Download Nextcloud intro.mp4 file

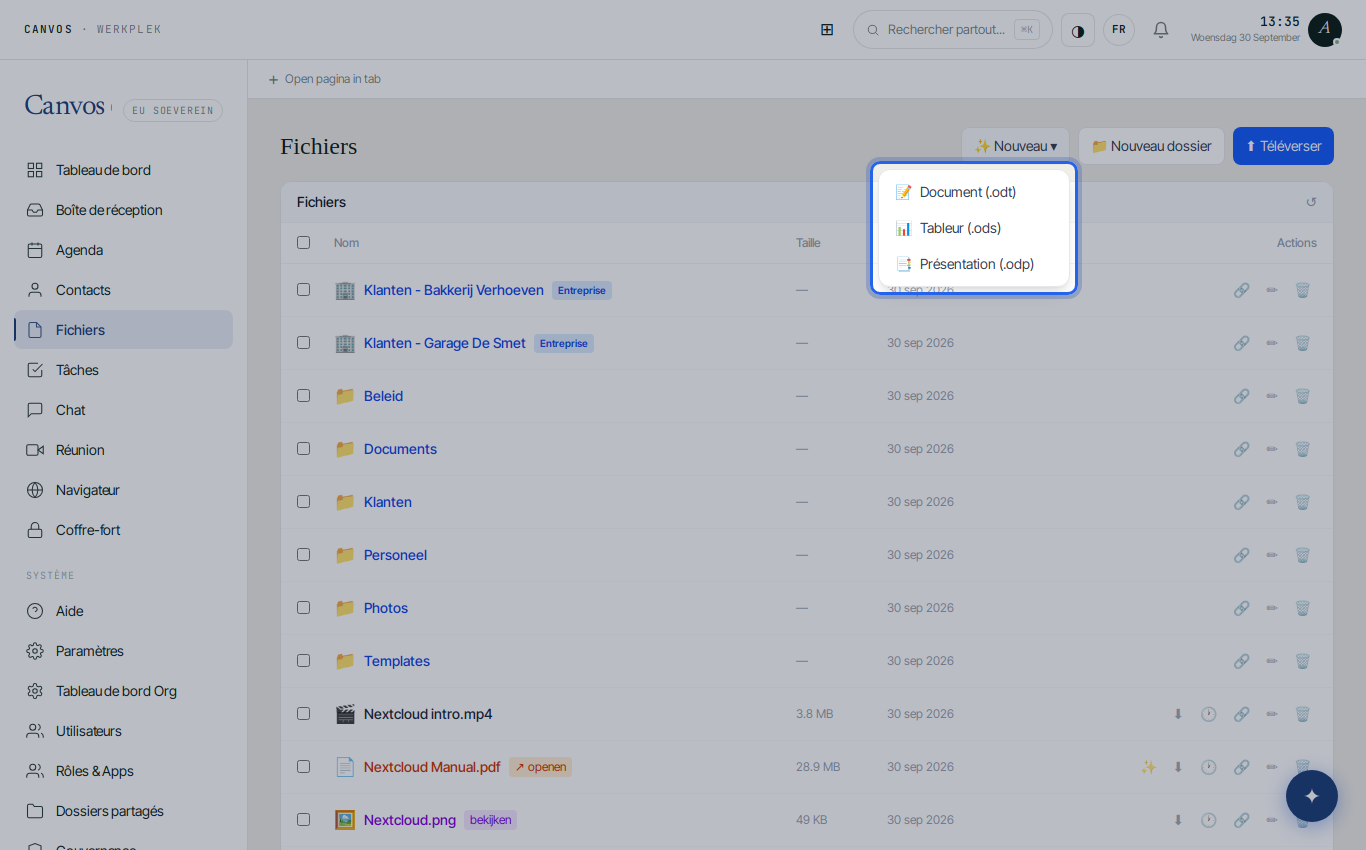click(1178, 714)
